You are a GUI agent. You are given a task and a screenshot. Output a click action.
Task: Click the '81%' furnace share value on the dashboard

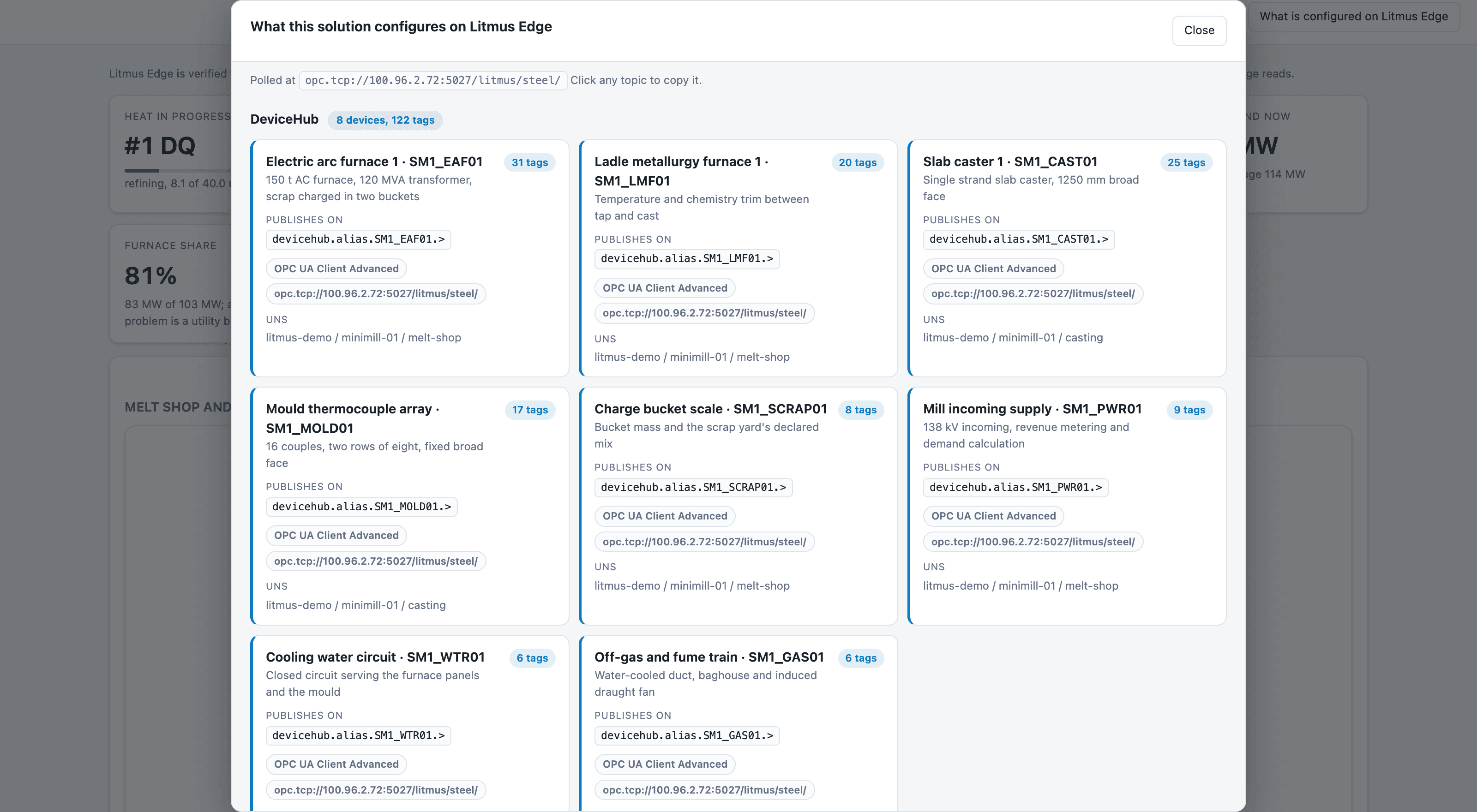click(151, 276)
